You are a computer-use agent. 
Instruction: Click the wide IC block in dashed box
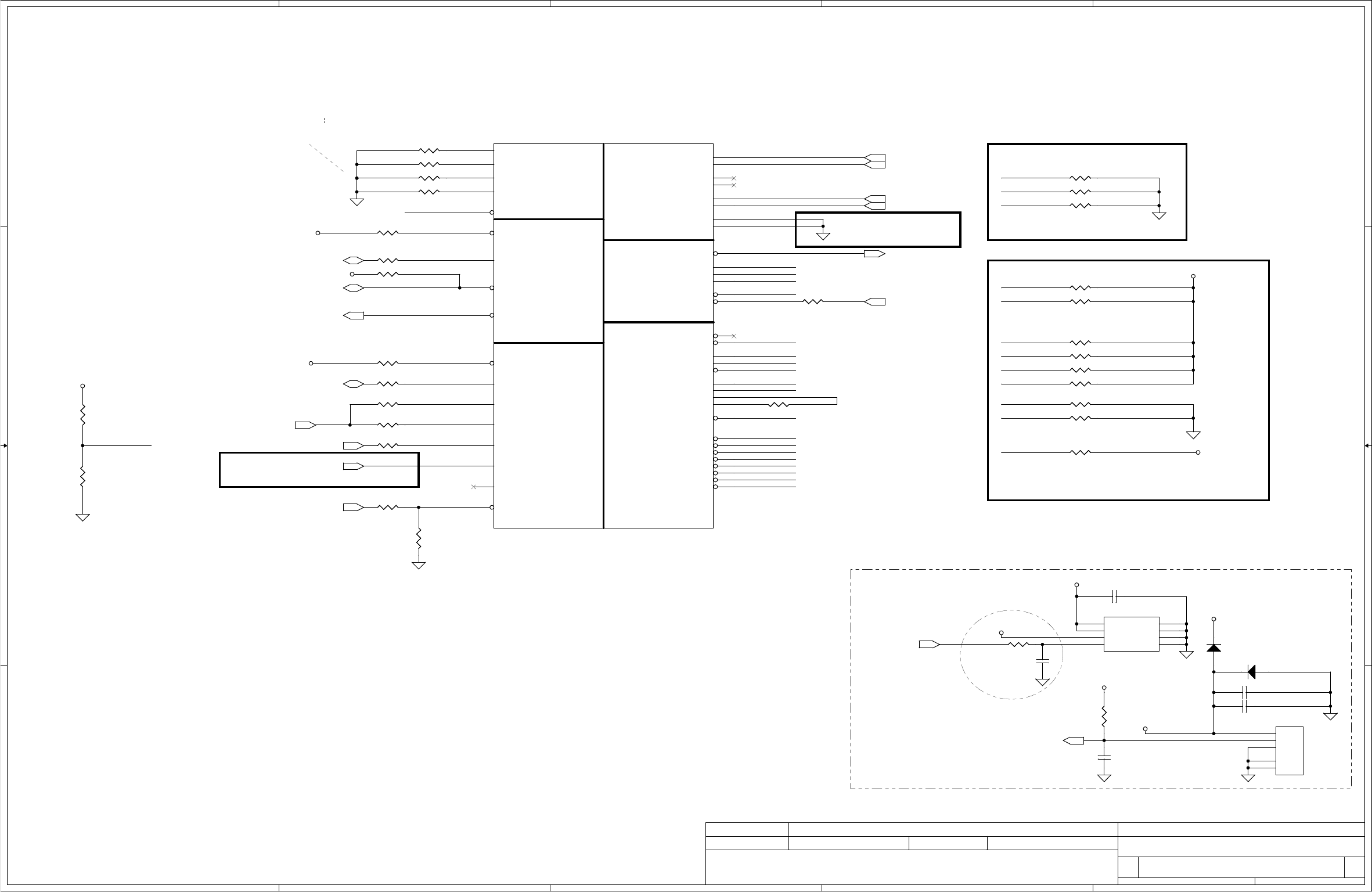tap(1131, 634)
